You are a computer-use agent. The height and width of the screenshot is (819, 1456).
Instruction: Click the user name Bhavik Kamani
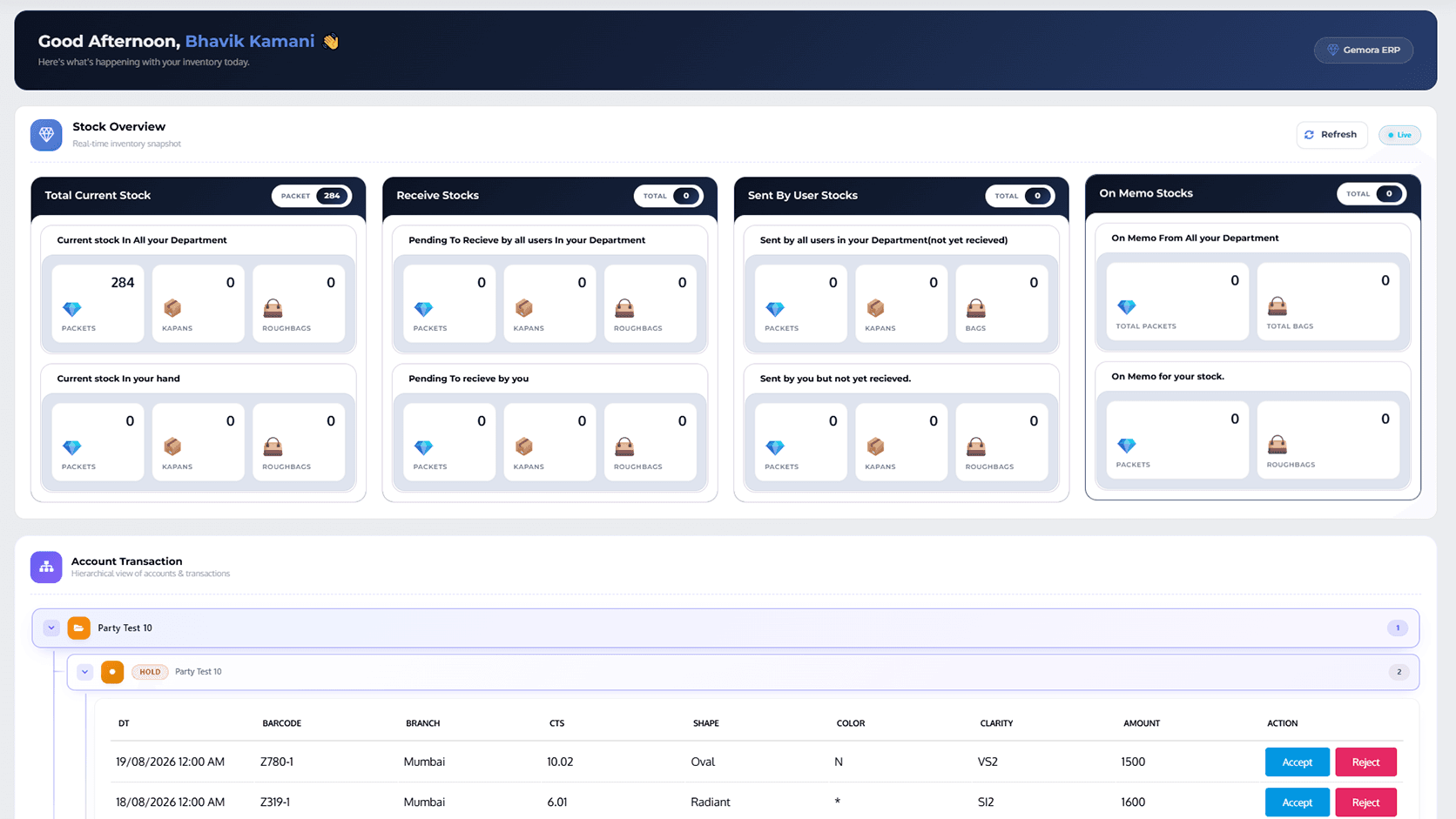coord(250,41)
